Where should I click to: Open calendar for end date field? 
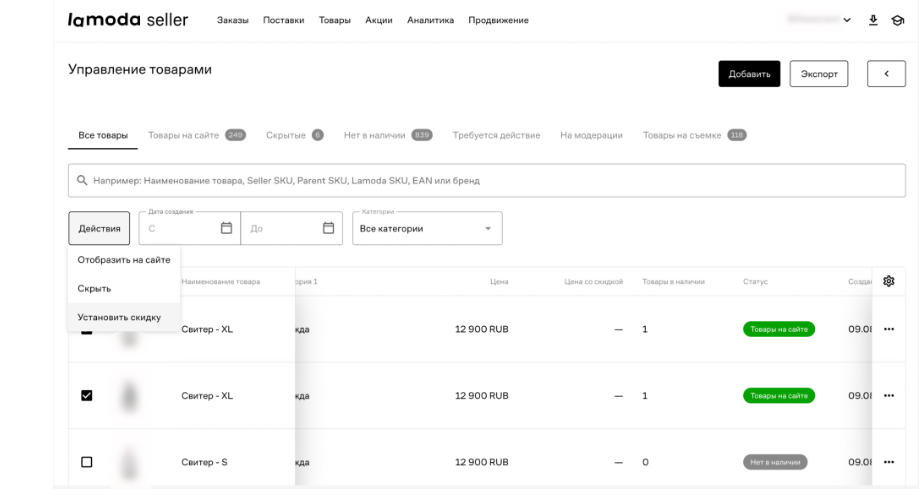point(328,228)
